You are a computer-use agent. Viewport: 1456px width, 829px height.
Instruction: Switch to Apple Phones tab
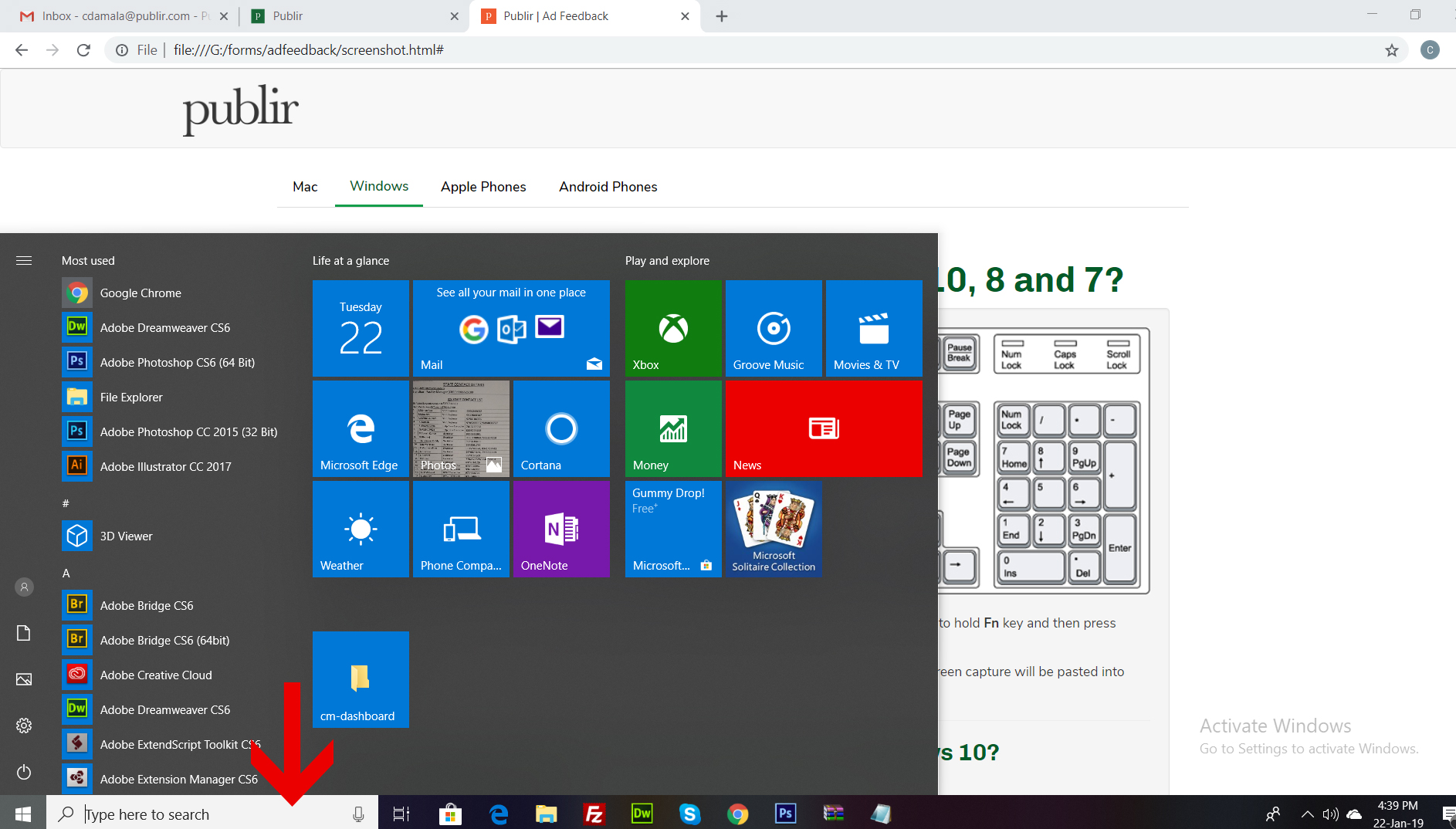point(483,187)
